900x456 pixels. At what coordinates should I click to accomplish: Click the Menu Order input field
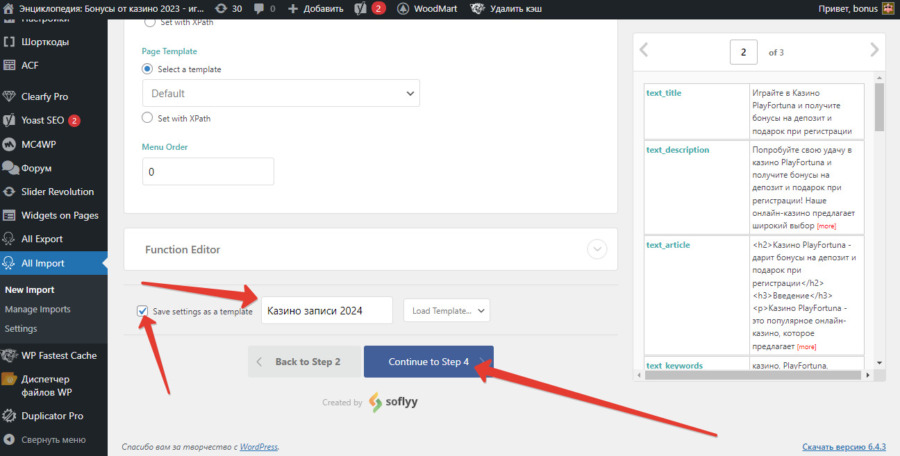point(208,172)
